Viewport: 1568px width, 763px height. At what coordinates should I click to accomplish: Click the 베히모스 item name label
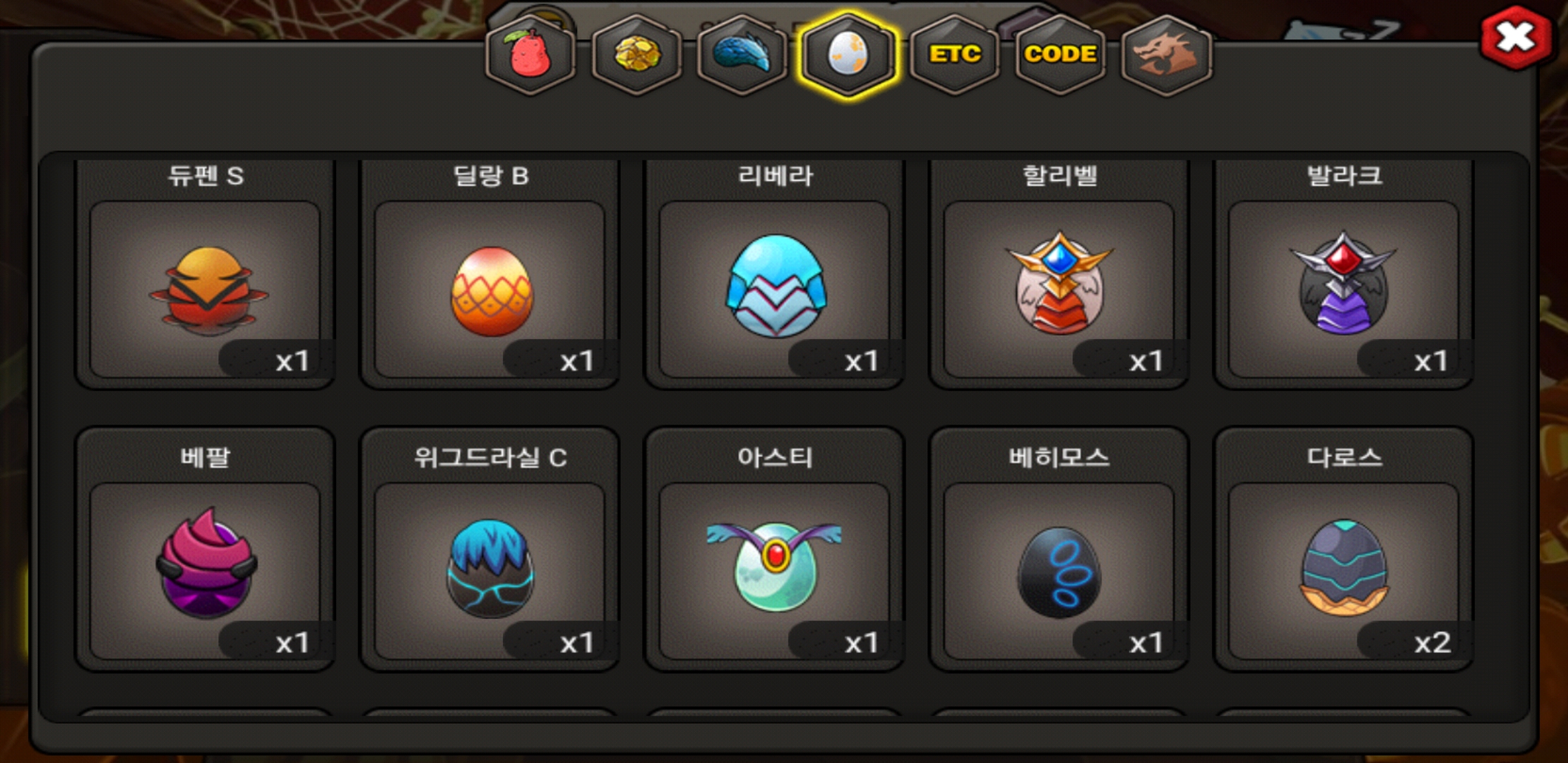pos(1059,458)
